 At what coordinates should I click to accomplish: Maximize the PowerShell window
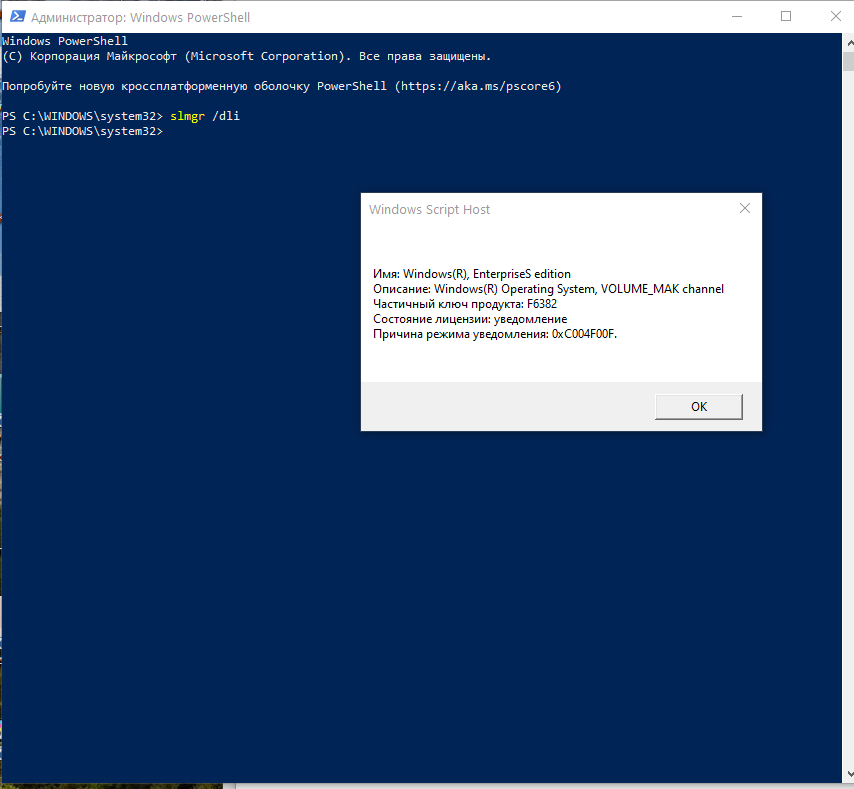[786, 16]
